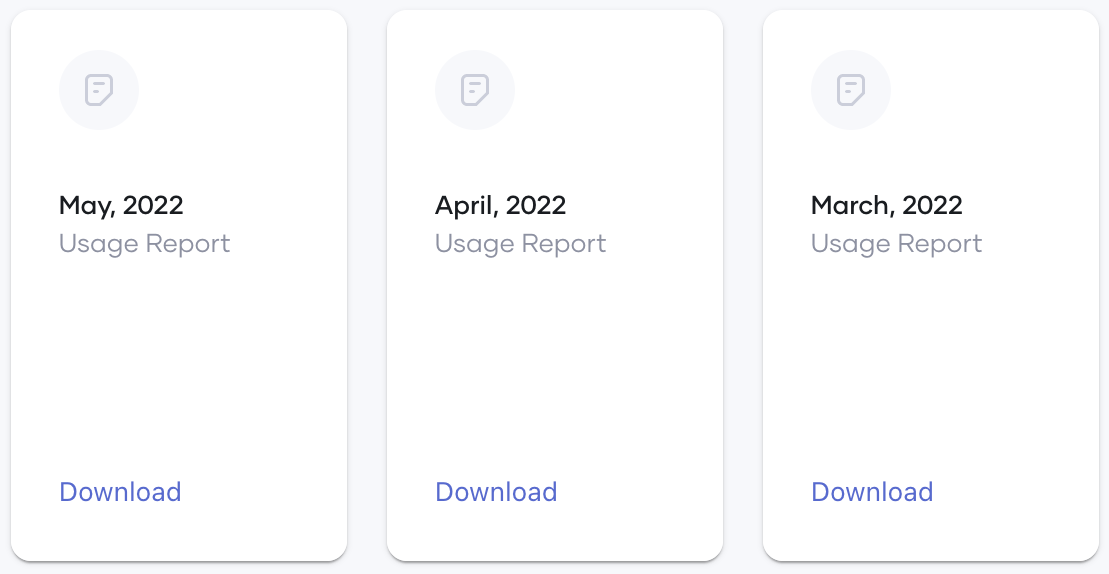Download the May, 2022 usage report

pyautogui.click(x=120, y=491)
